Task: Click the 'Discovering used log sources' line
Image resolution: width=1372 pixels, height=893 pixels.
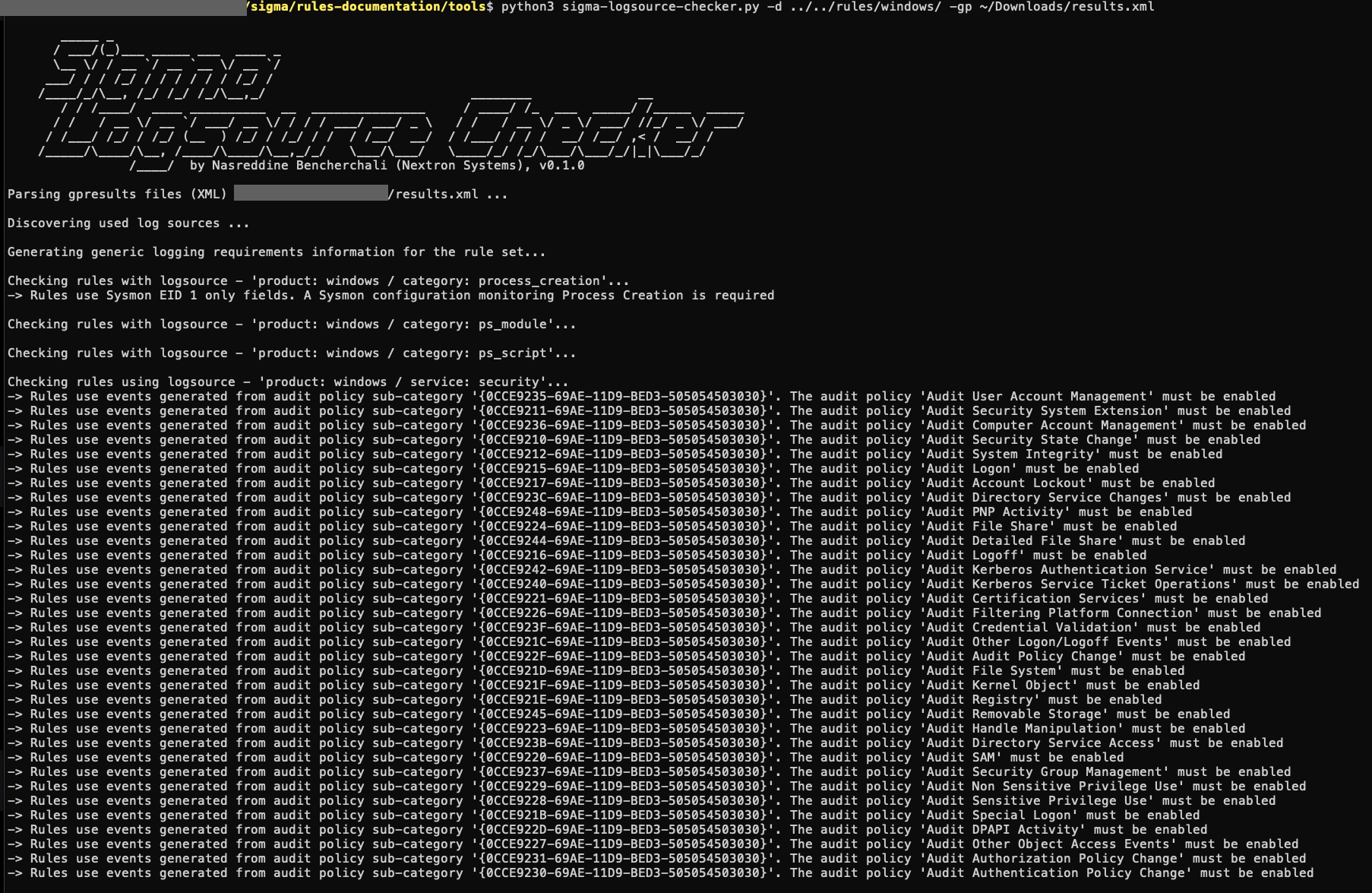Action: (x=128, y=223)
